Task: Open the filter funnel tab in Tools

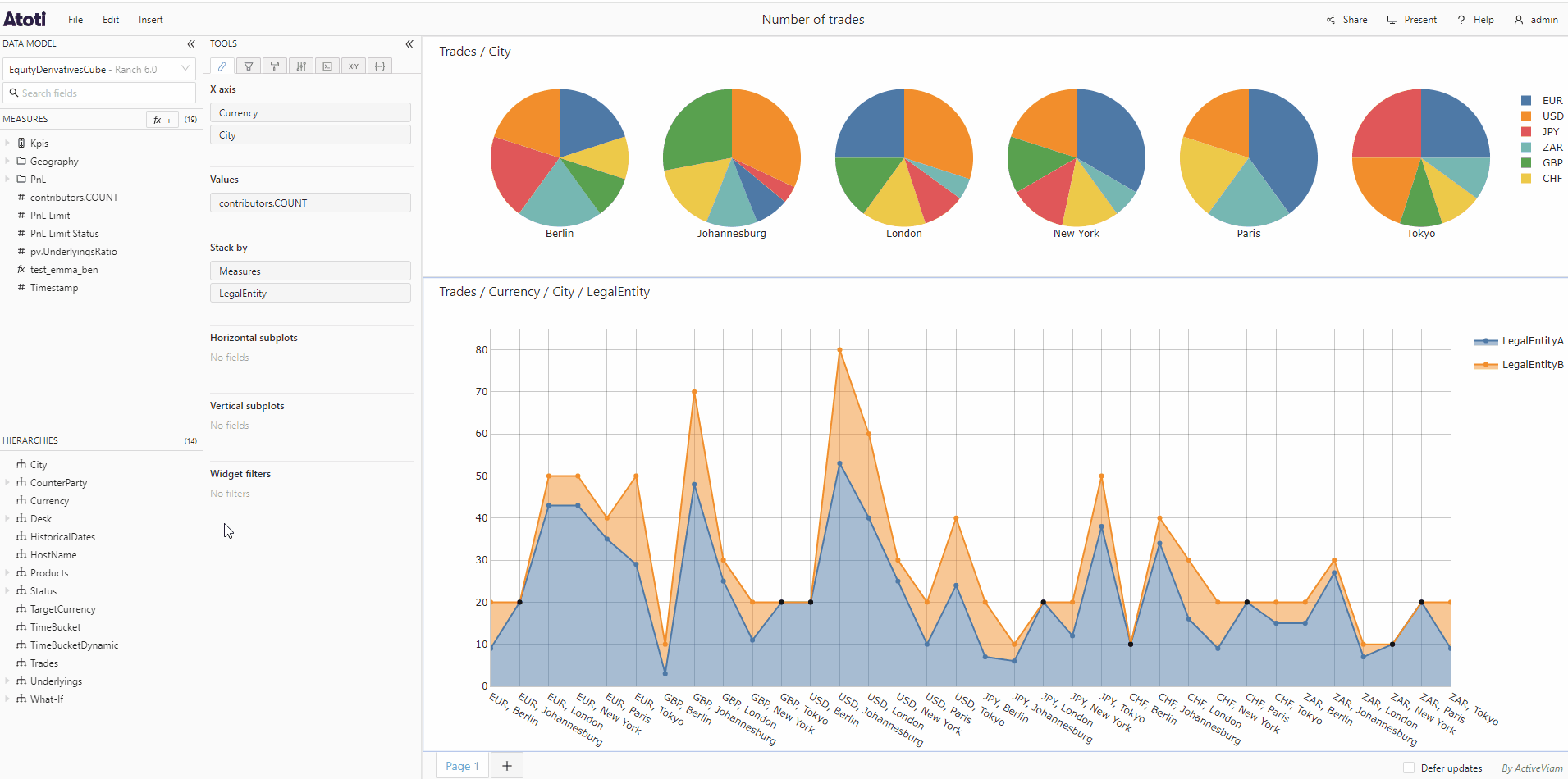Action: (249, 66)
